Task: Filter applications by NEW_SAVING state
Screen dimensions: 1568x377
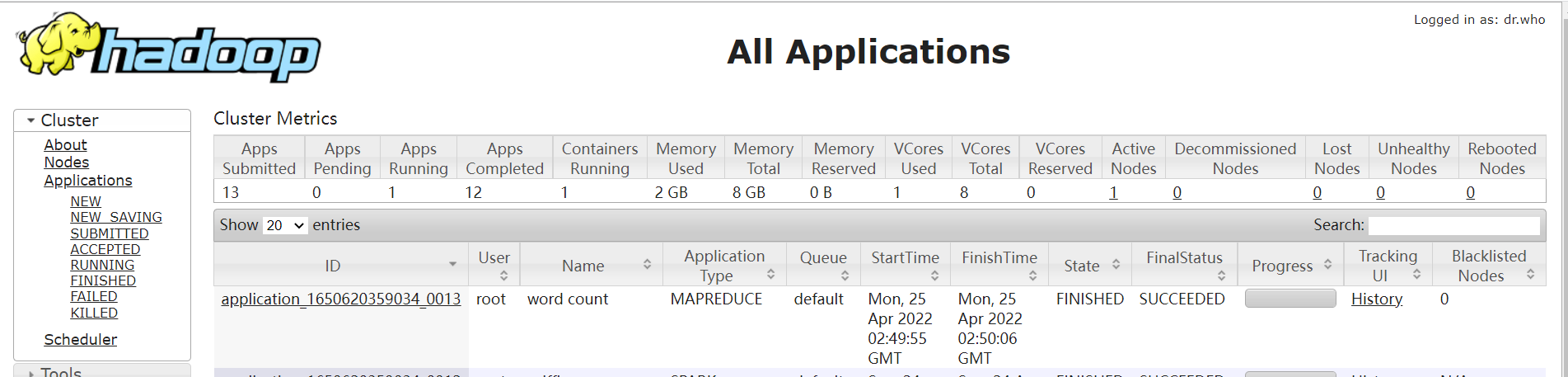Action: point(116,217)
